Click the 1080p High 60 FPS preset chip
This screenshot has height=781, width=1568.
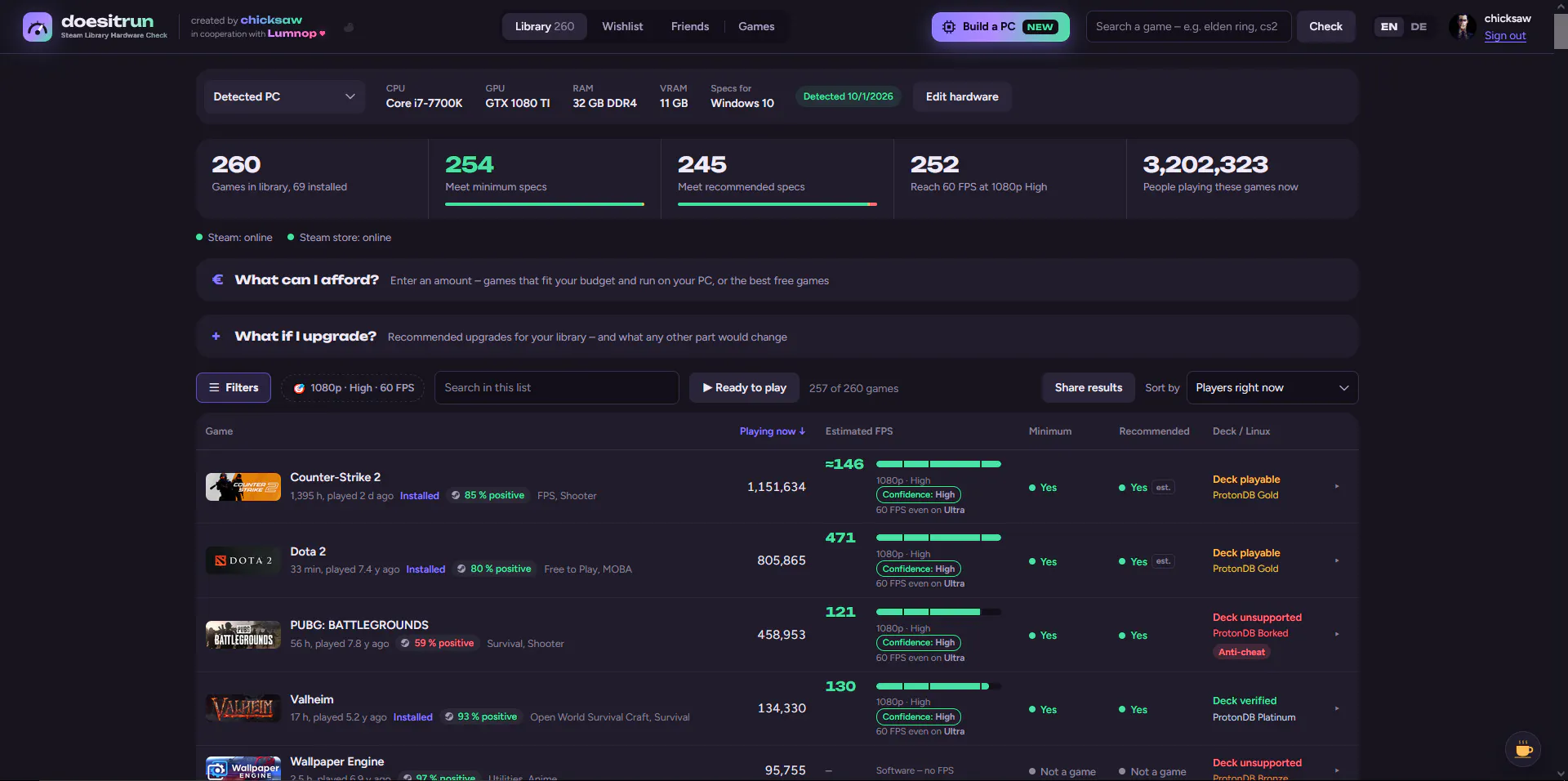click(353, 388)
